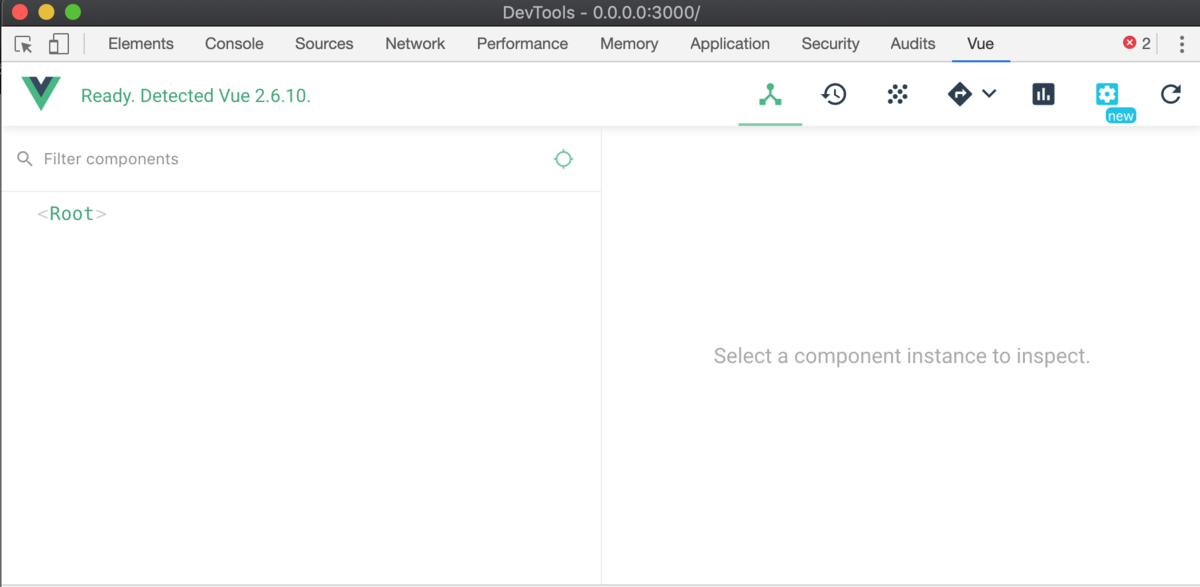This screenshot has width=1200, height=587.
Task: Open the new Settings gear
Action: 1106,94
